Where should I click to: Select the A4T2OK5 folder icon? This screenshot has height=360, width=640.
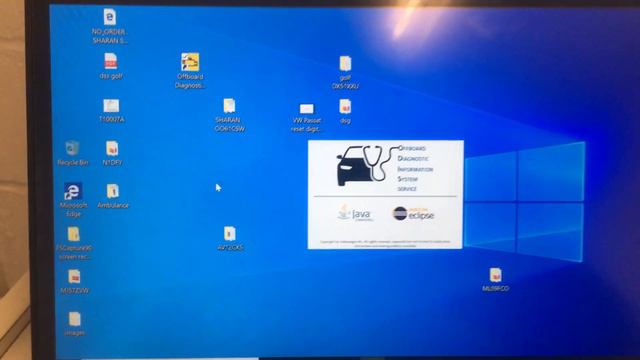coord(229,234)
